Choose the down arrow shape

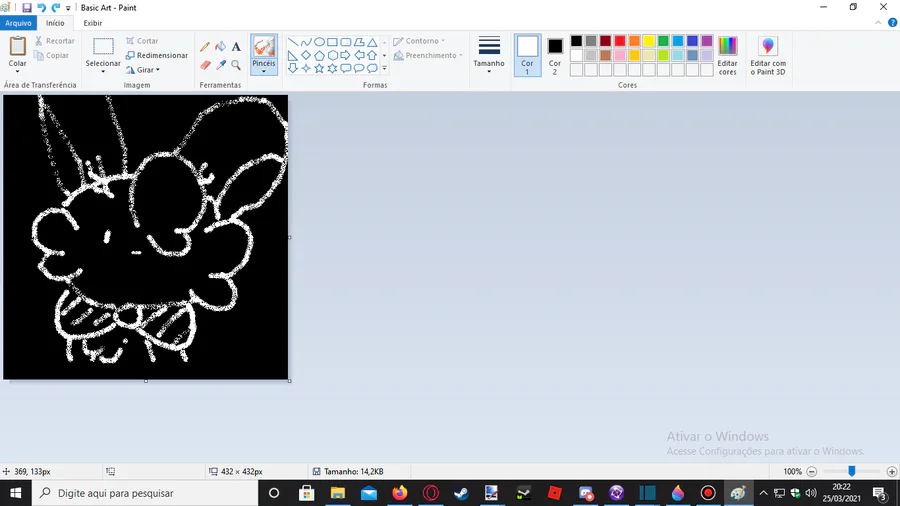coord(293,68)
